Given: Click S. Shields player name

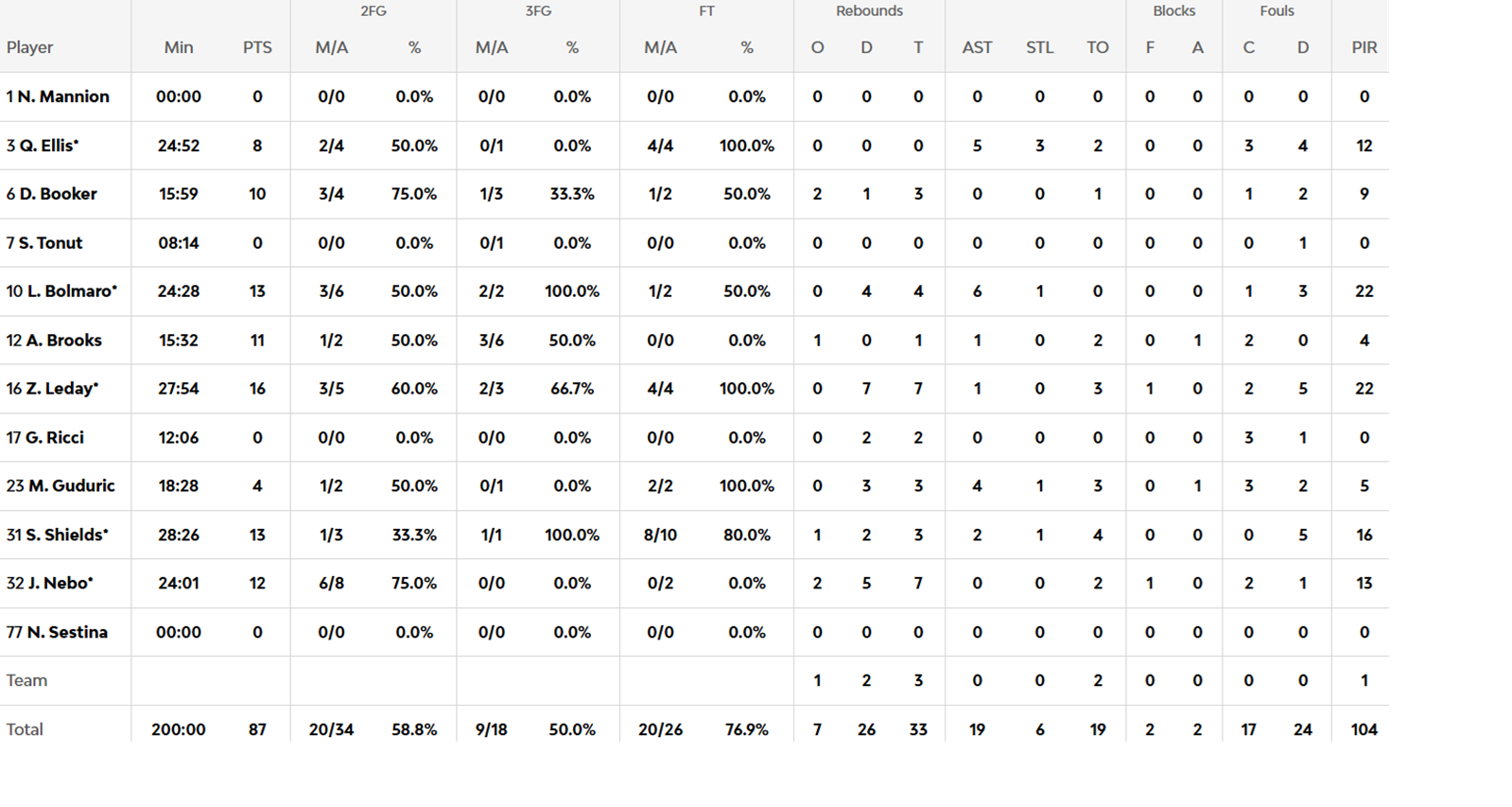Looking at the screenshot, I should point(62,535).
